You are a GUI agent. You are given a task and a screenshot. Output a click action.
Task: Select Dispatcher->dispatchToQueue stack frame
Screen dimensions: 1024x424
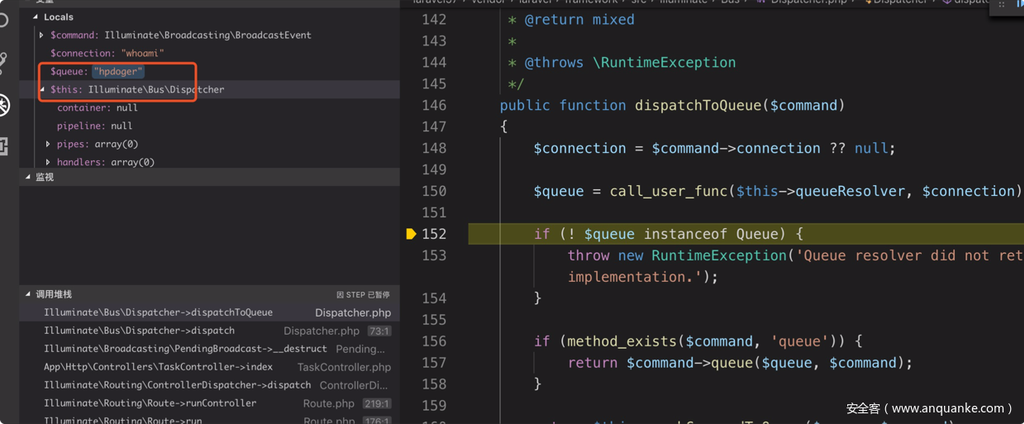[x=158, y=313]
